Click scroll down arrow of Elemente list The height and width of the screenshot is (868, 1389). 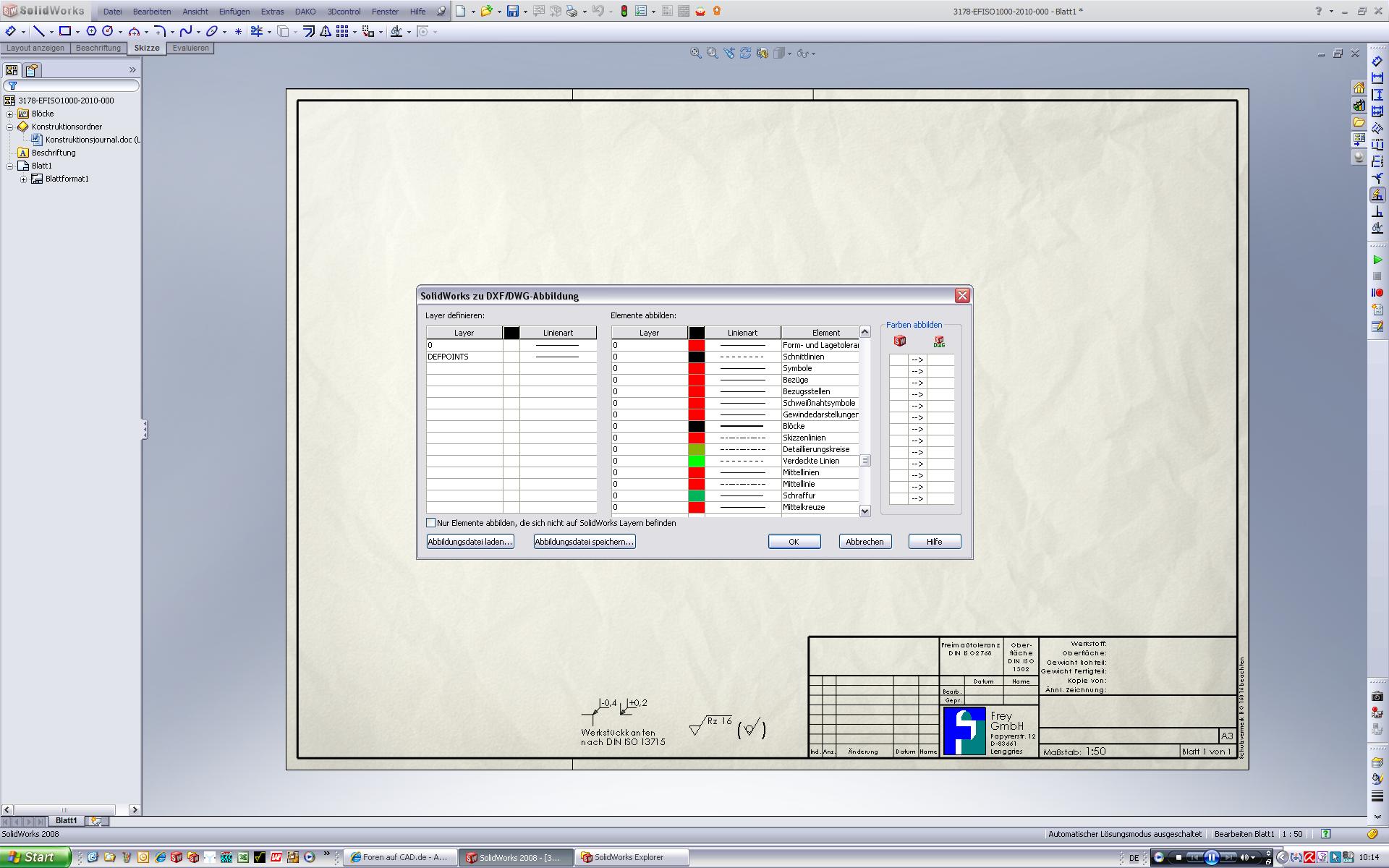pos(865,511)
